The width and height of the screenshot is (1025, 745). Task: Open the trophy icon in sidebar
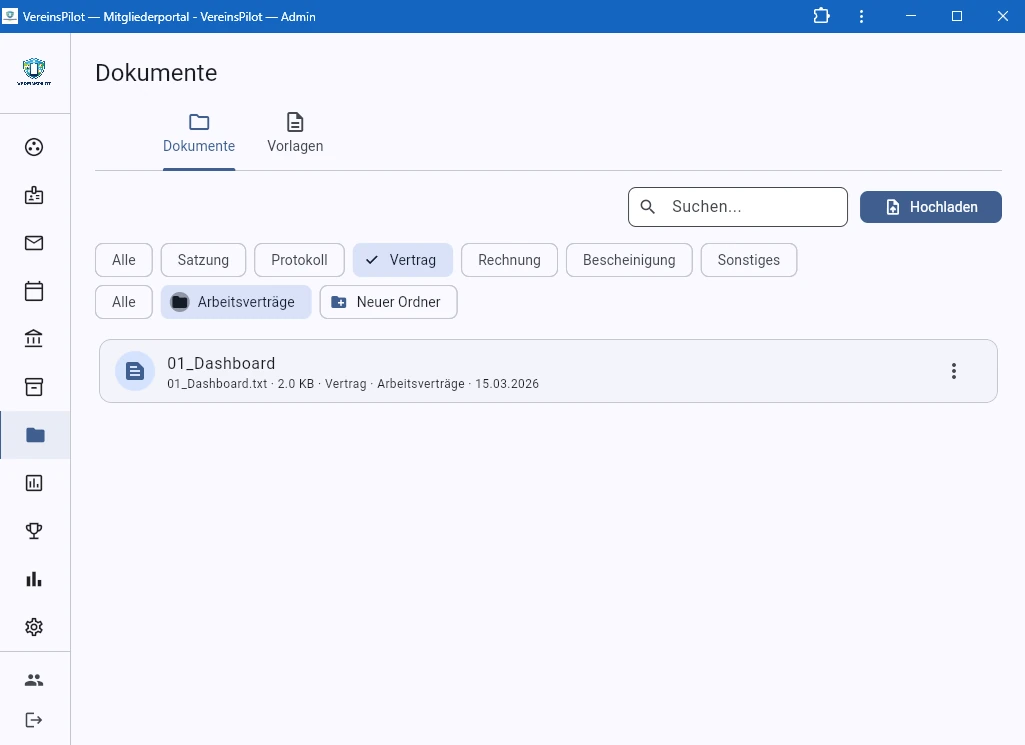[34, 531]
